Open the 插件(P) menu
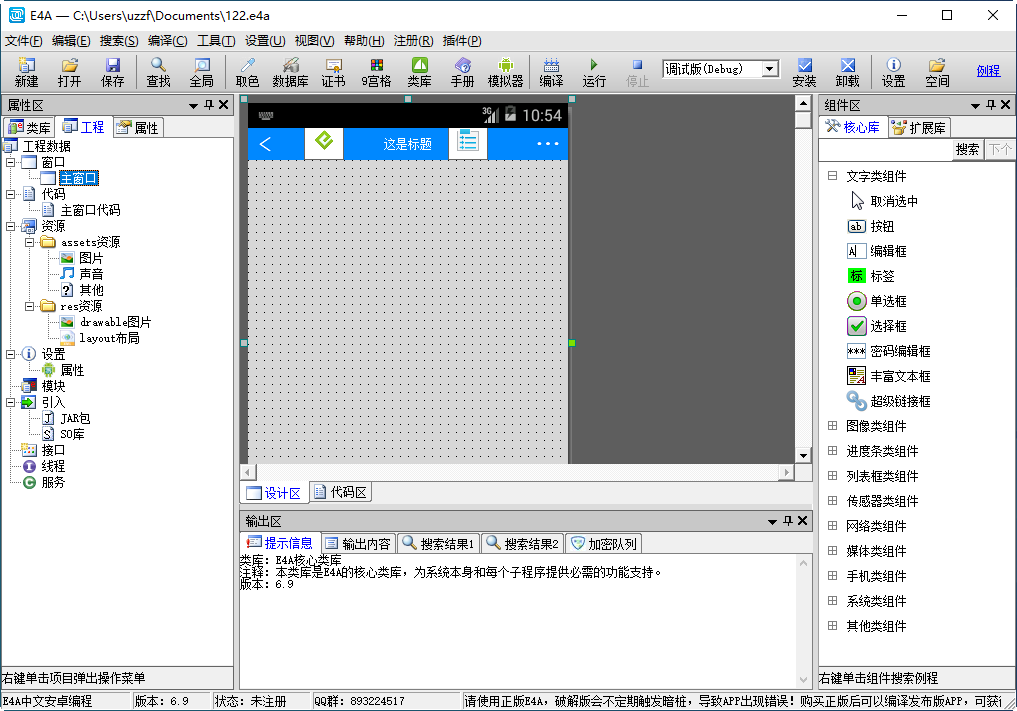The image size is (1017, 711). 462,41
